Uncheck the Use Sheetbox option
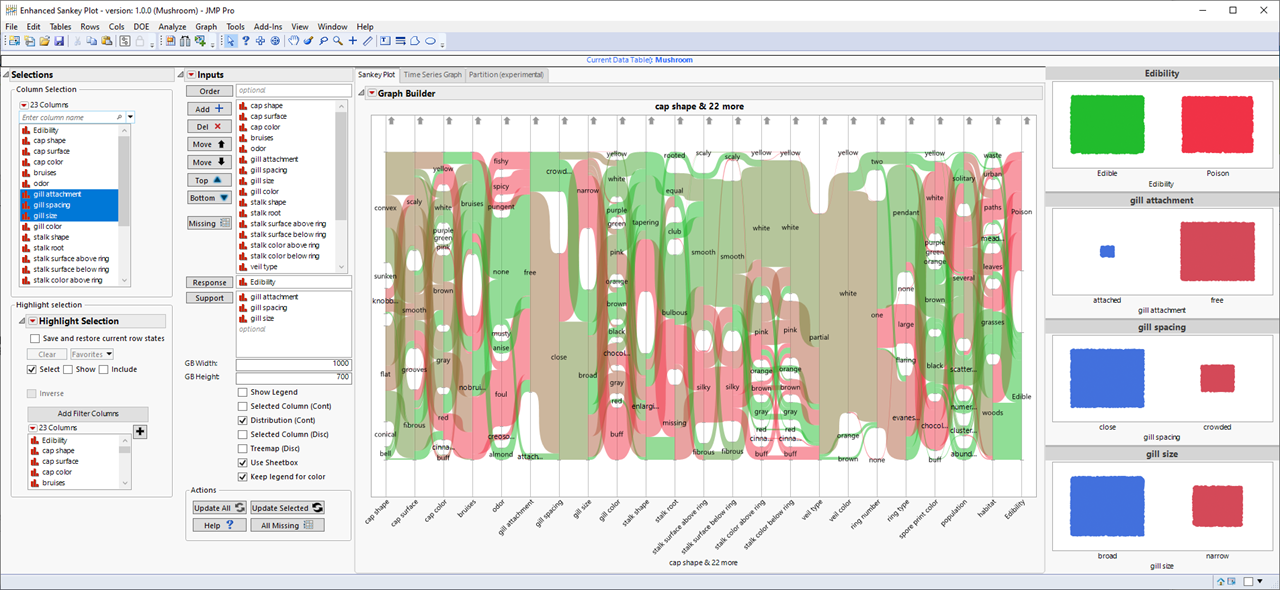This screenshot has width=1280, height=590. (x=243, y=463)
